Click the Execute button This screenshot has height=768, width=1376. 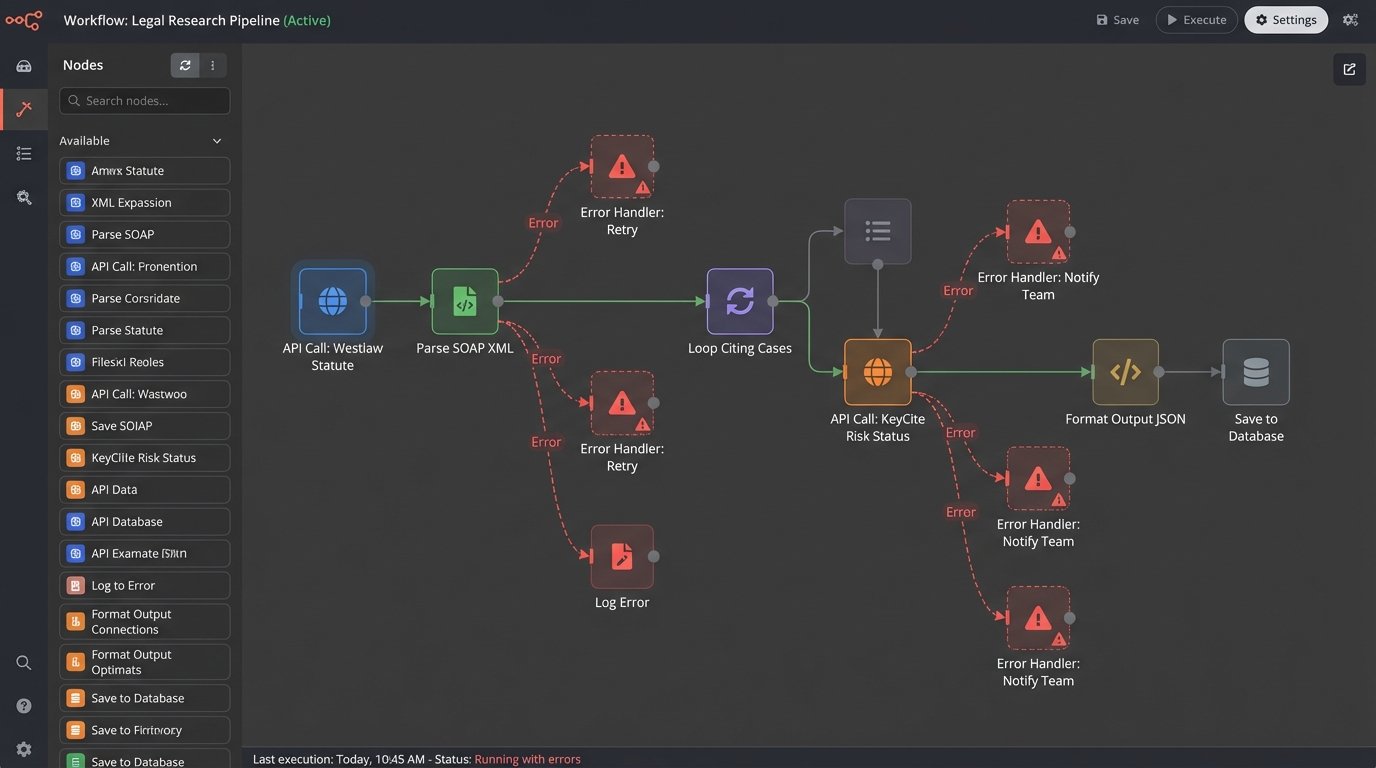tap(1196, 20)
